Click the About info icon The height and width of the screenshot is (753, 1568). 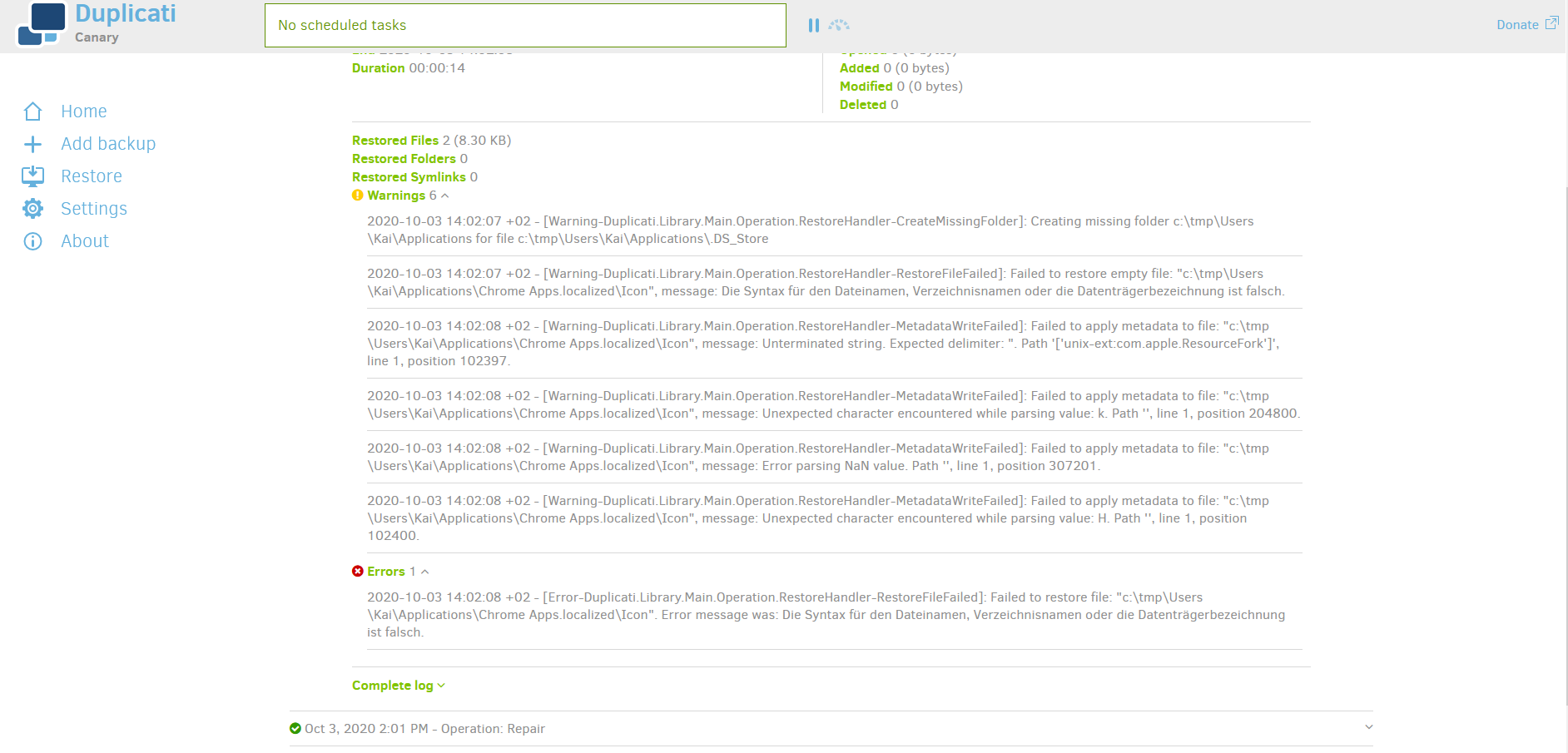[x=32, y=241]
